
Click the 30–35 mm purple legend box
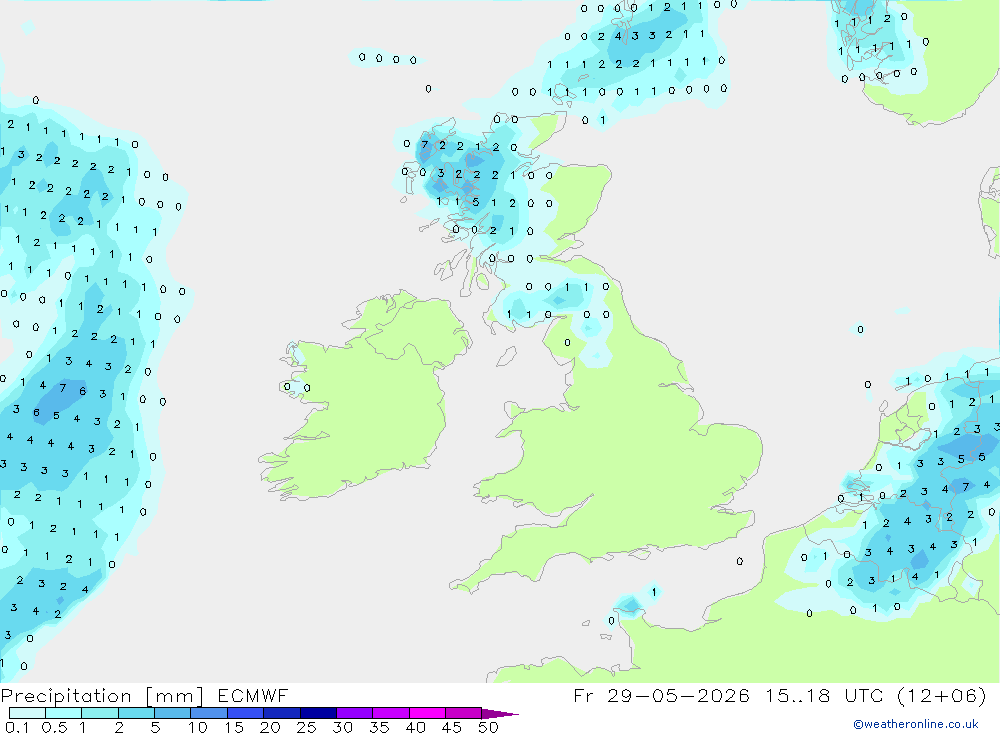click(x=355, y=713)
